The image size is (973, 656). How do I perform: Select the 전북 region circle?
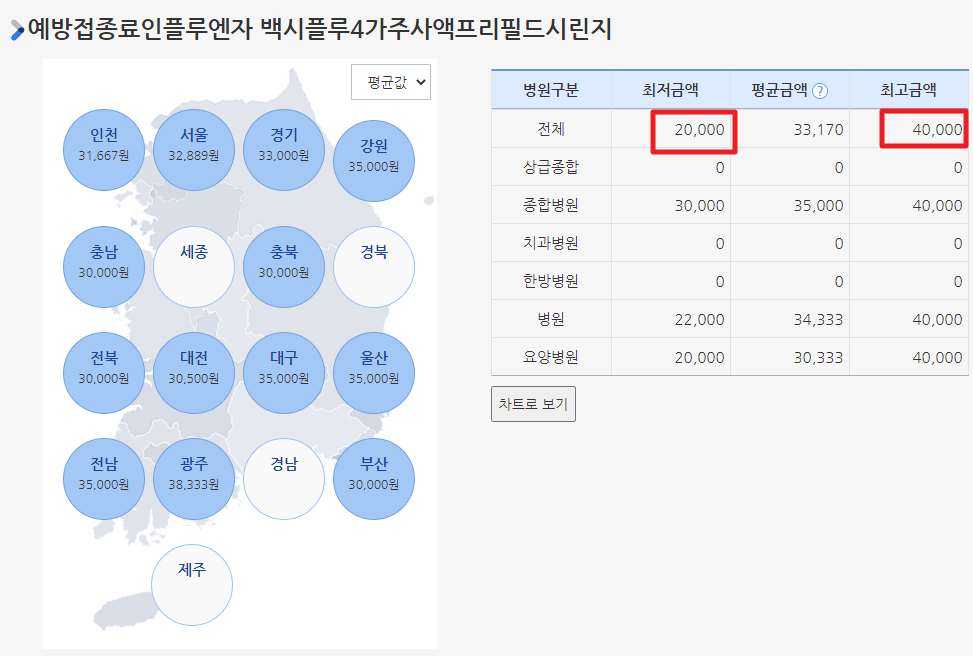point(104,373)
